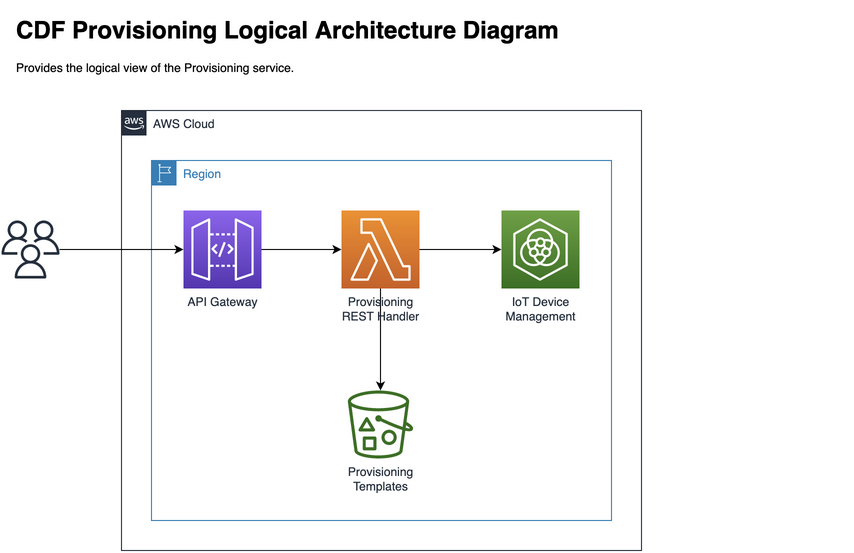The width and height of the screenshot is (854, 553).
Task: Click the 'AWS Cloud' label
Action: tap(184, 124)
